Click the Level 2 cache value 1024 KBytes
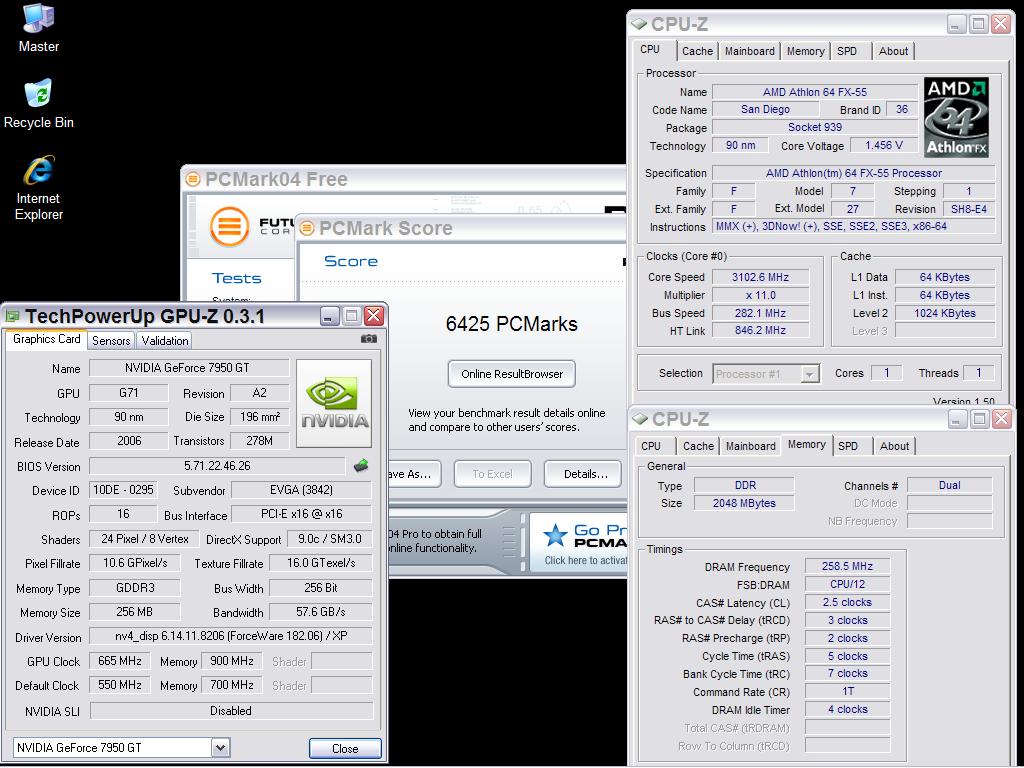The width and height of the screenshot is (1024, 768). [x=944, y=313]
